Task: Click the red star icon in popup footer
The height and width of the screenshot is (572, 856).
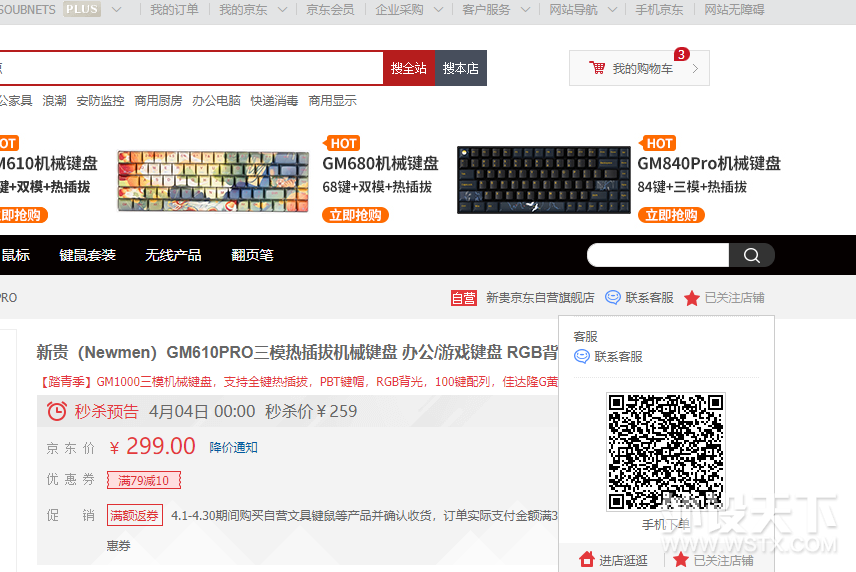Action: [681, 559]
